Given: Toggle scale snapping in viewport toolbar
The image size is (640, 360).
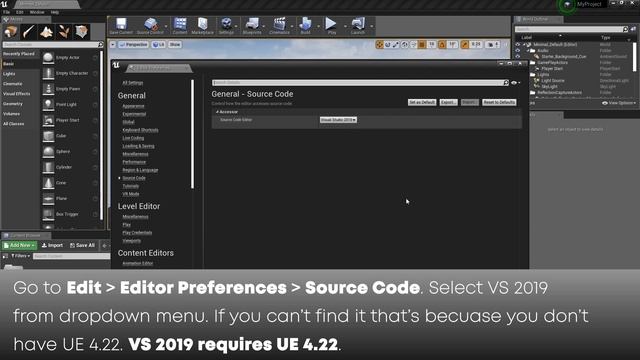Looking at the screenshot, I should coord(464,44).
